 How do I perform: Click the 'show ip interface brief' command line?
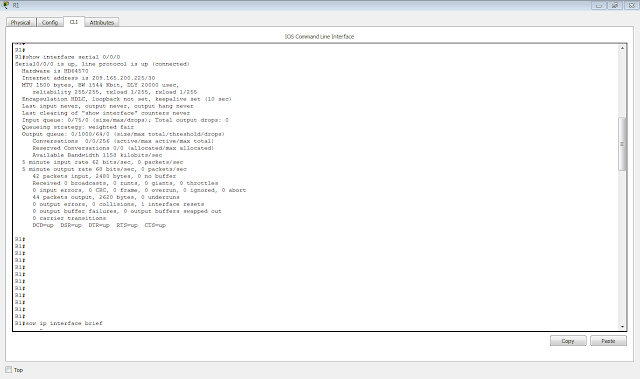click(59, 323)
